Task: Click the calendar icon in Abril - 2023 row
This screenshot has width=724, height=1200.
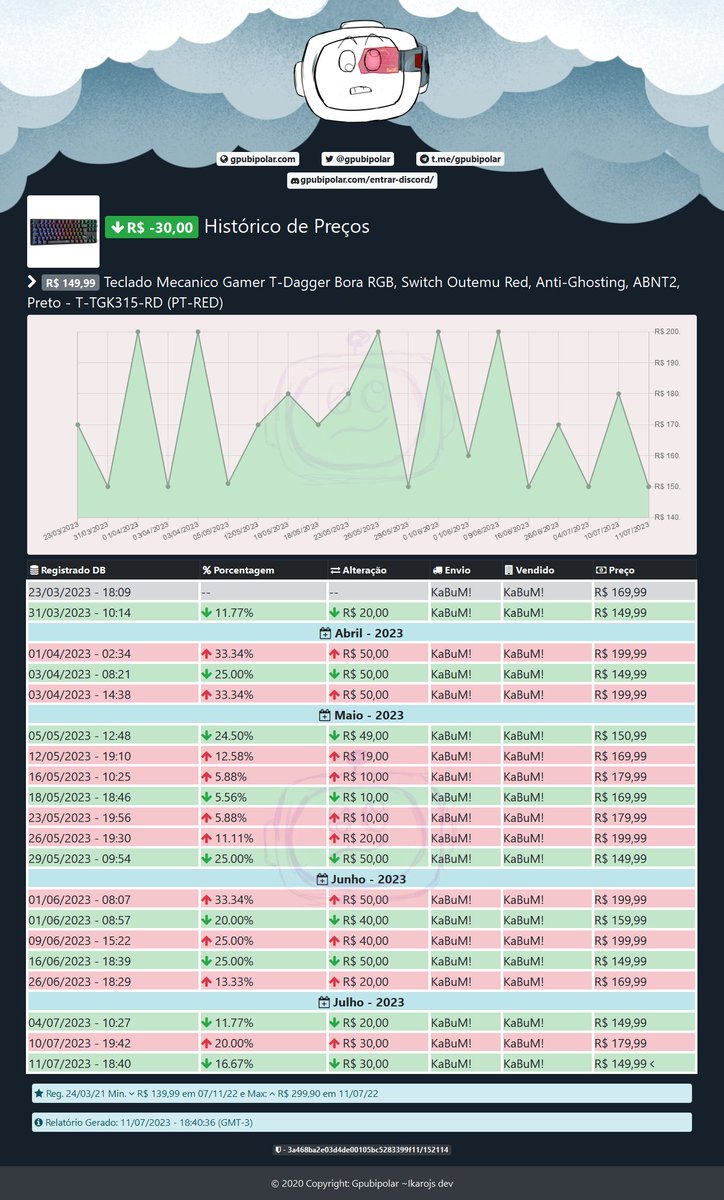Action: (324, 632)
